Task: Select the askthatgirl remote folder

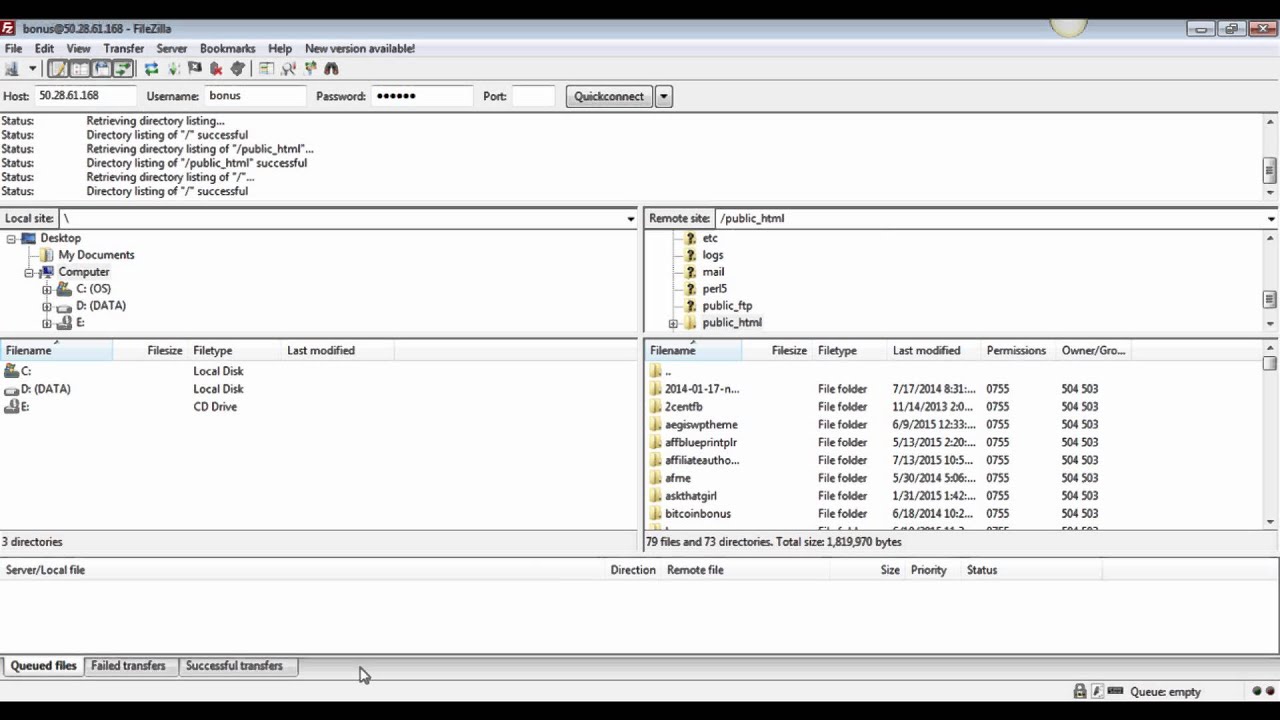Action: 690,496
